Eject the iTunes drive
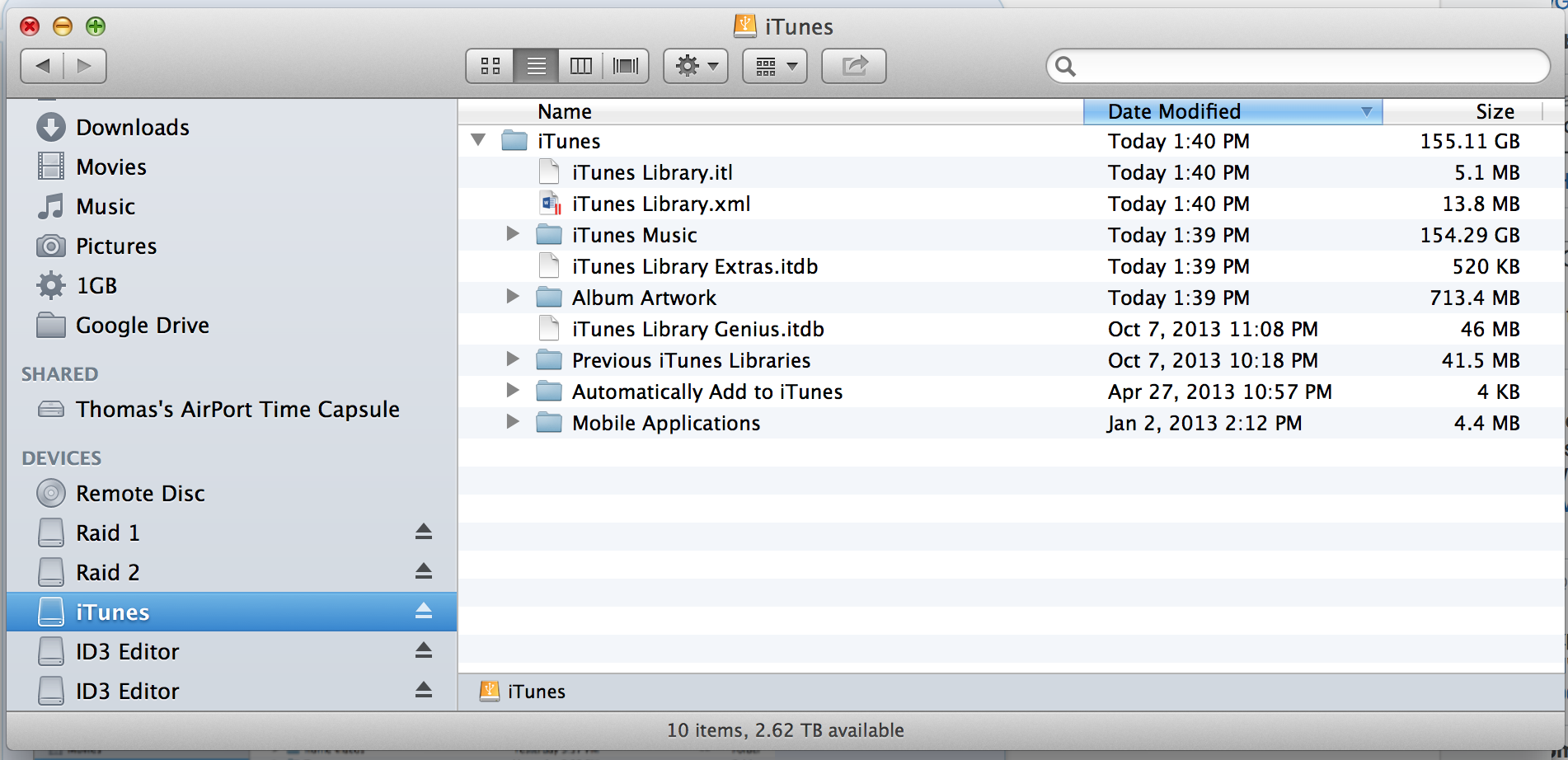 (424, 611)
